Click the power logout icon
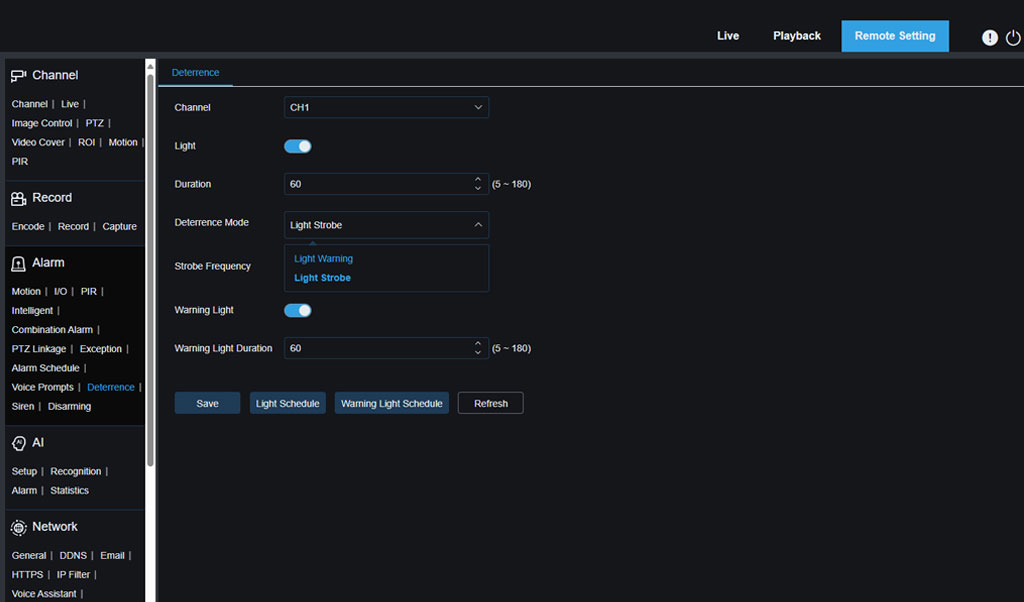Viewport: 1024px width, 602px height. tap(1013, 37)
